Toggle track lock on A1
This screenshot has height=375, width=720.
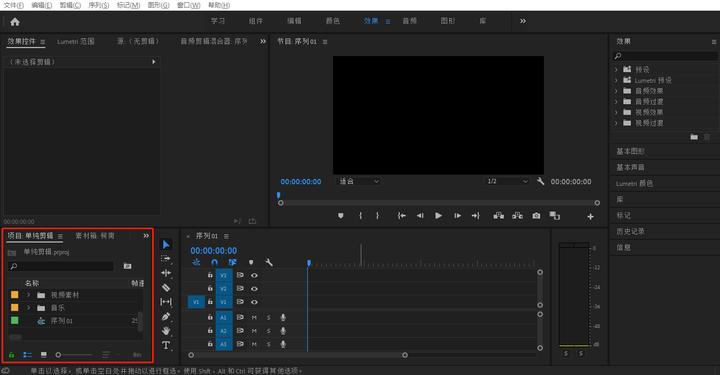click(x=210, y=317)
